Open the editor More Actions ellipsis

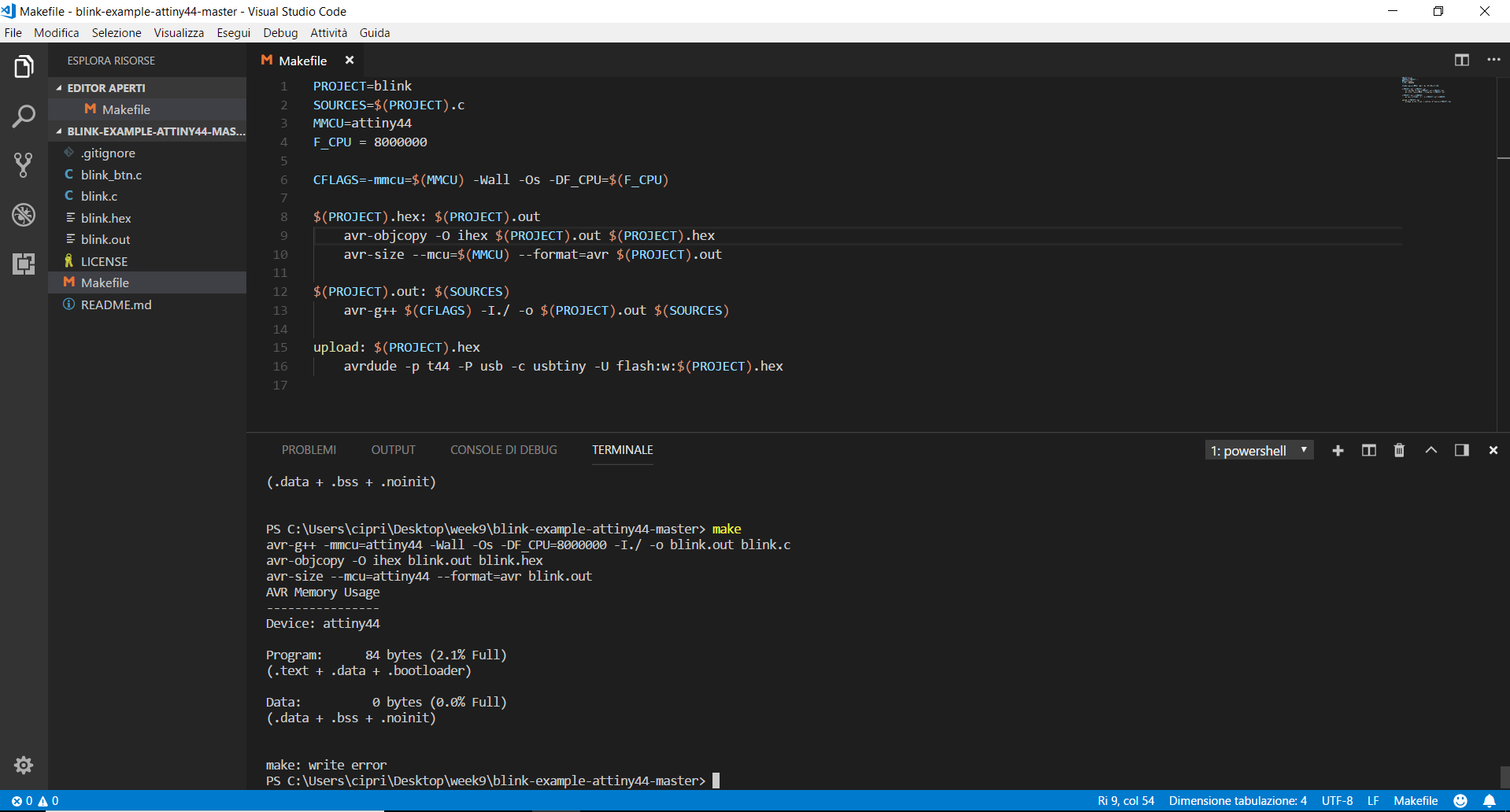click(x=1493, y=60)
